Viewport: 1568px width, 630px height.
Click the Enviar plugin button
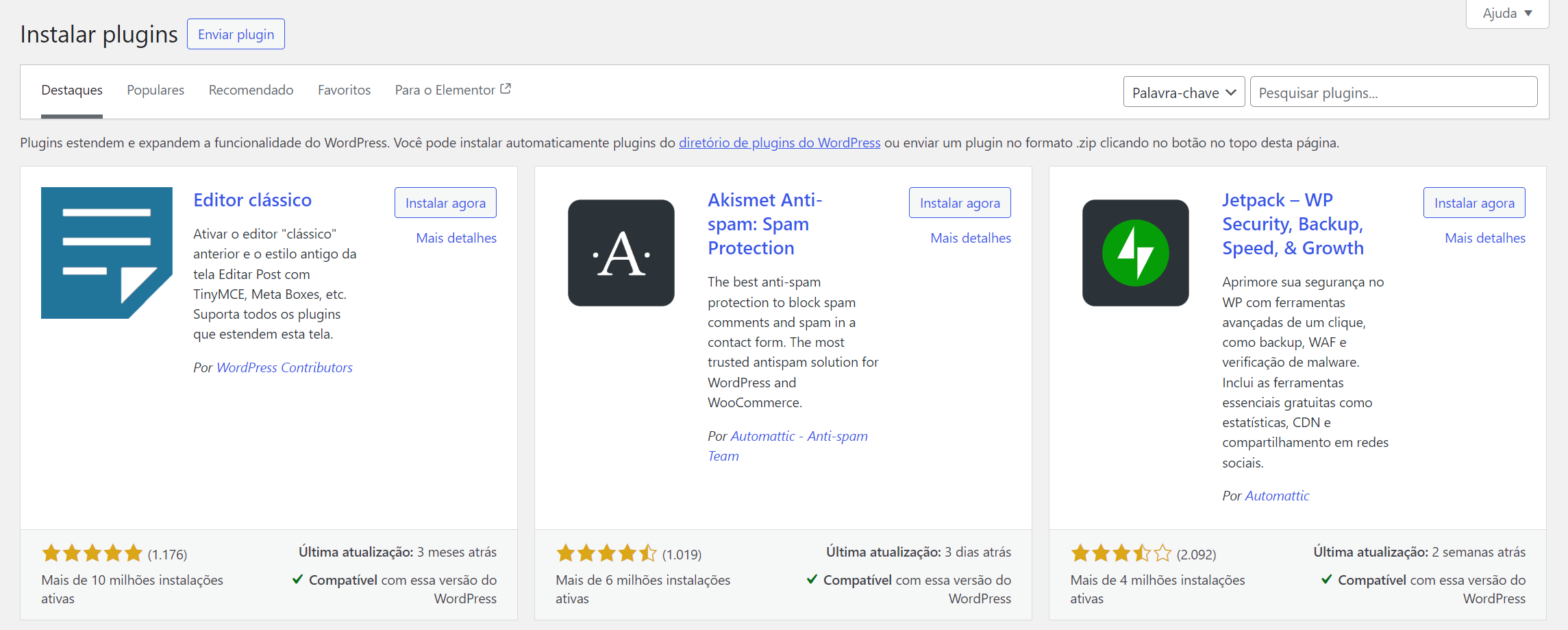point(236,34)
